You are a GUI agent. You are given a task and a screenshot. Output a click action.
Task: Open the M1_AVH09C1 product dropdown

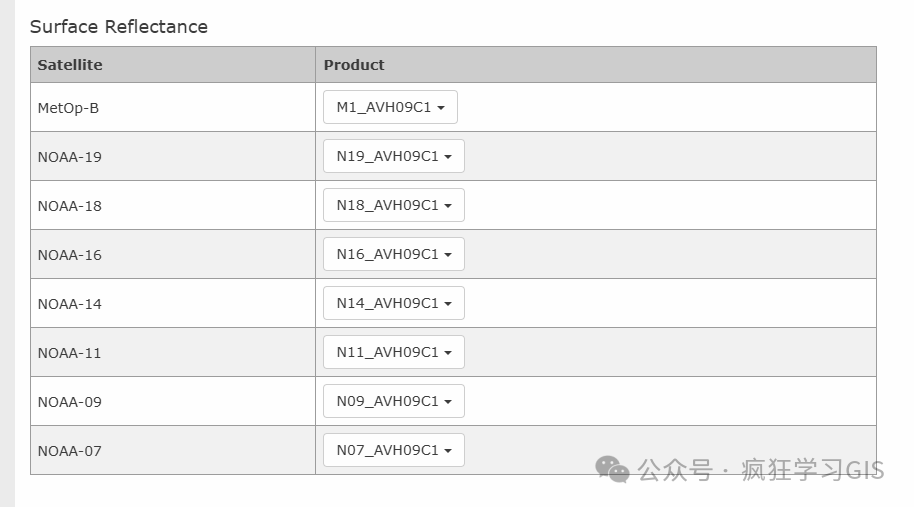tap(390, 107)
